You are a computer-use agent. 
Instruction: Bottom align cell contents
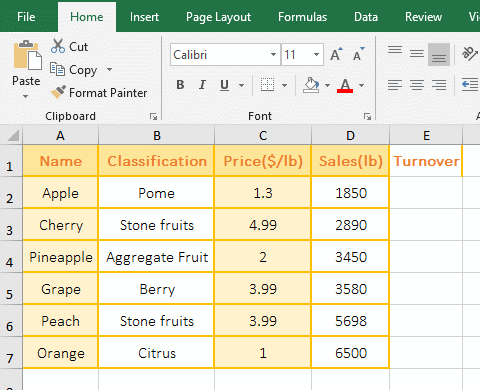tap(439, 54)
